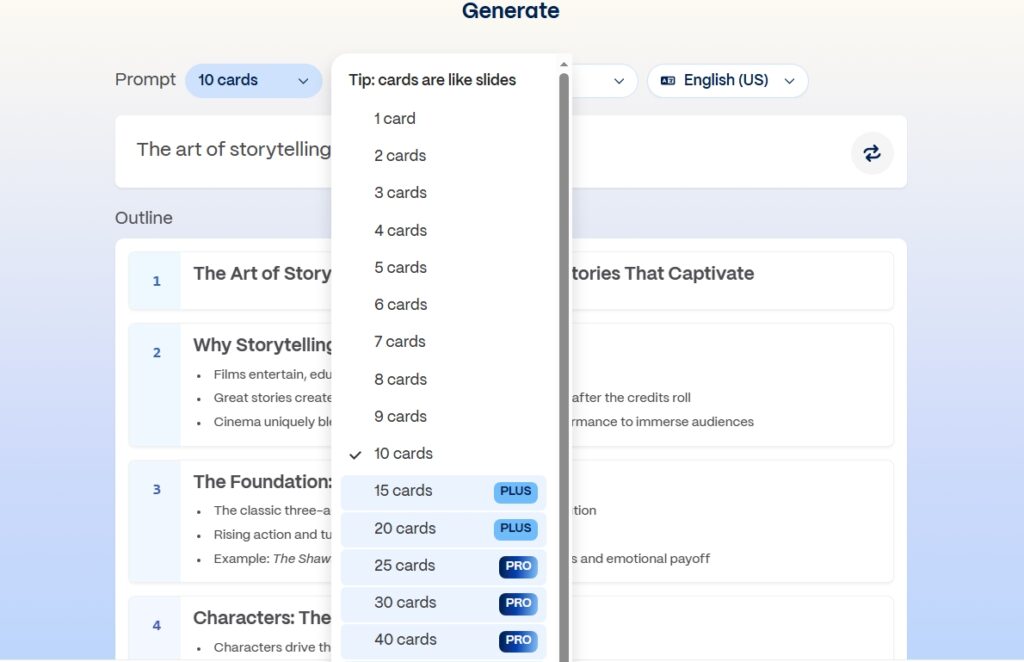Select the 3 cards option
The height and width of the screenshot is (662, 1024).
pos(400,193)
